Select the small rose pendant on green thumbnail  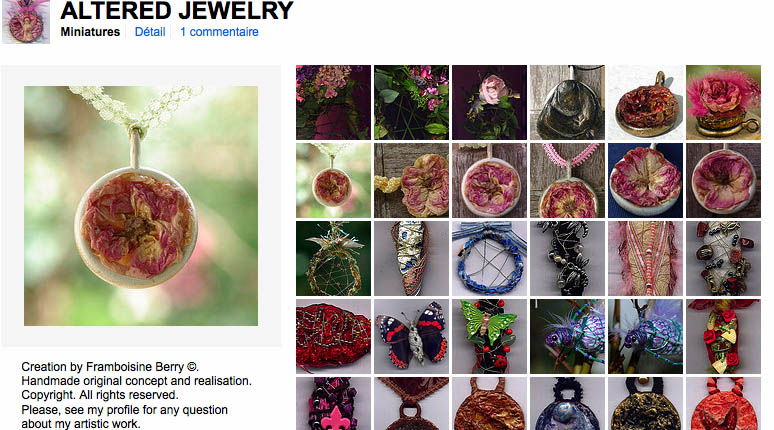pos(333,180)
